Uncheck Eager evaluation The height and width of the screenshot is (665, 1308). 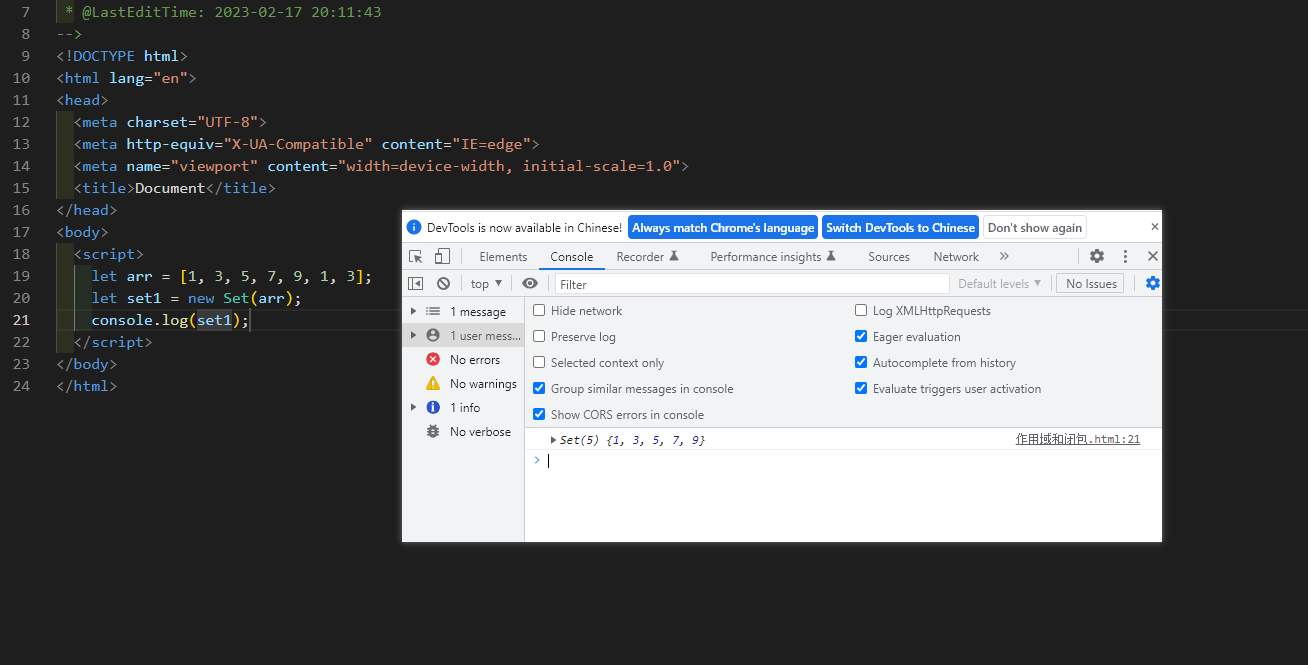click(x=861, y=337)
